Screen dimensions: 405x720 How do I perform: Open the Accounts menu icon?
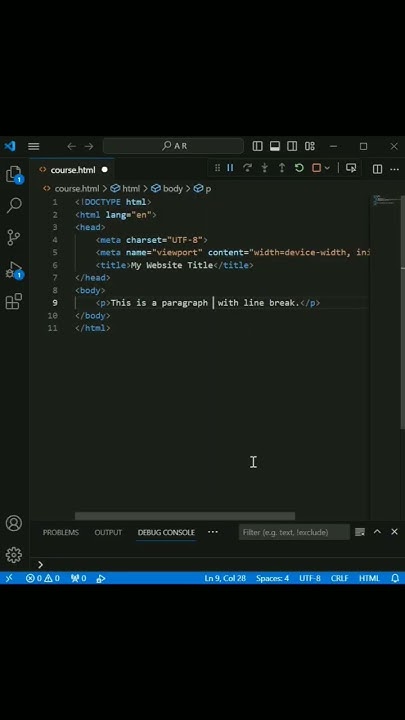(14, 523)
